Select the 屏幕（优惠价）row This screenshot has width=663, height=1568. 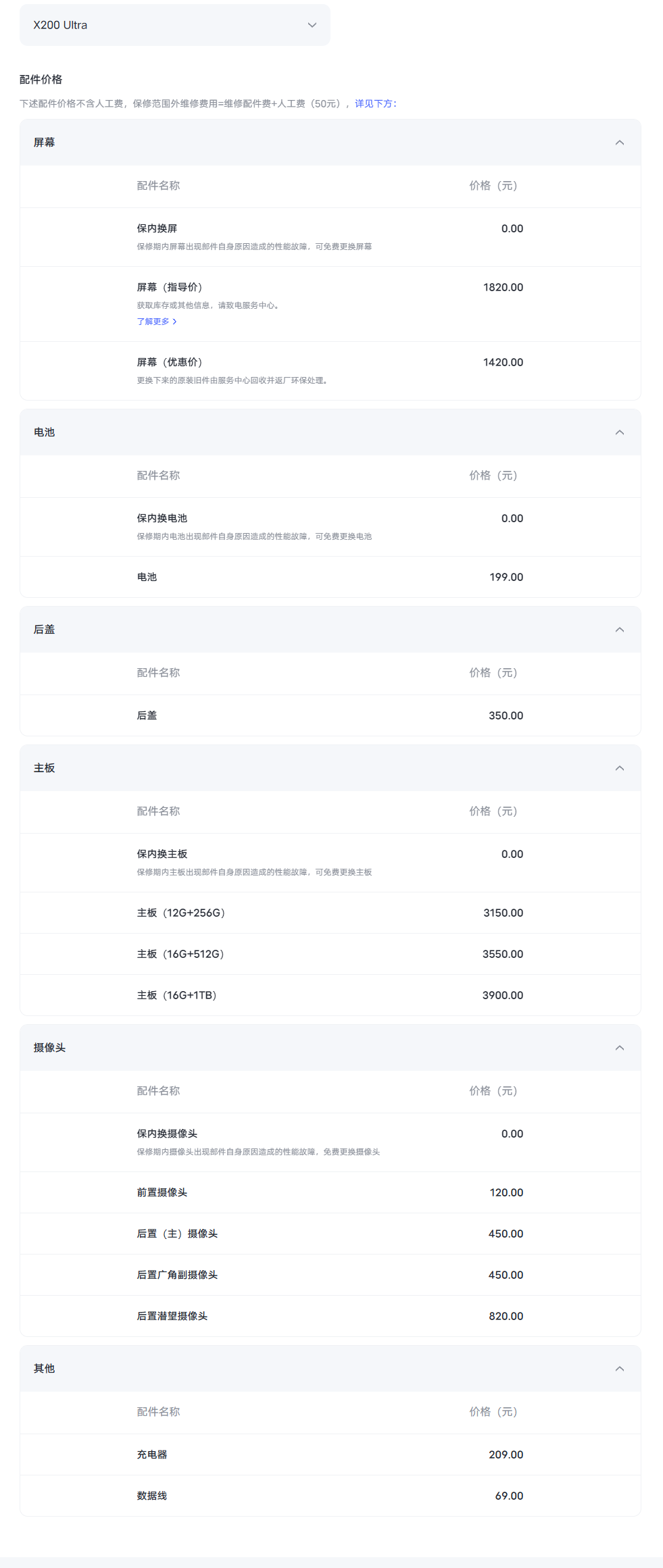330,370
